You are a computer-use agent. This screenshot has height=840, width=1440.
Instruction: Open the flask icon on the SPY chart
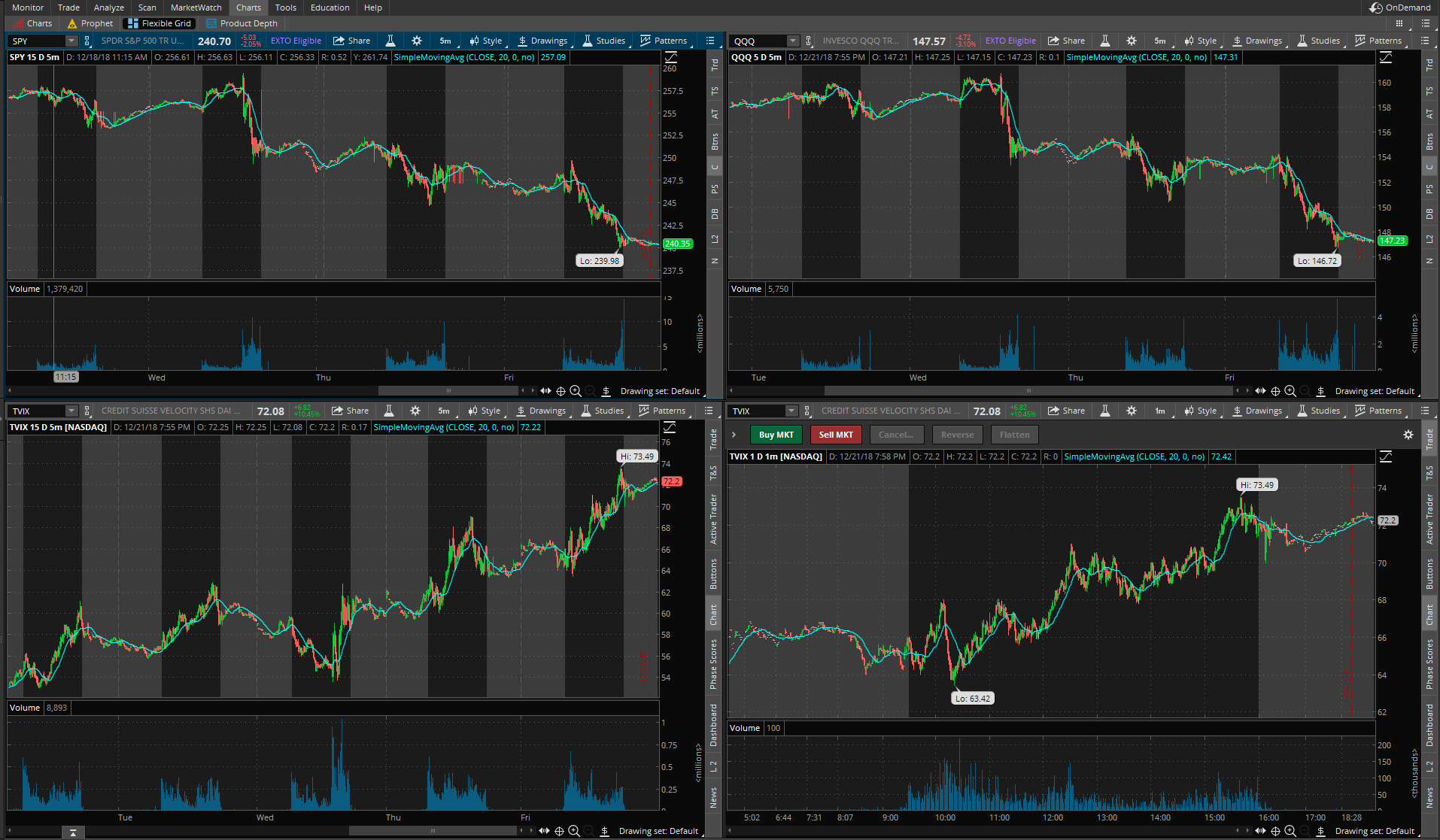[x=390, y=41]
